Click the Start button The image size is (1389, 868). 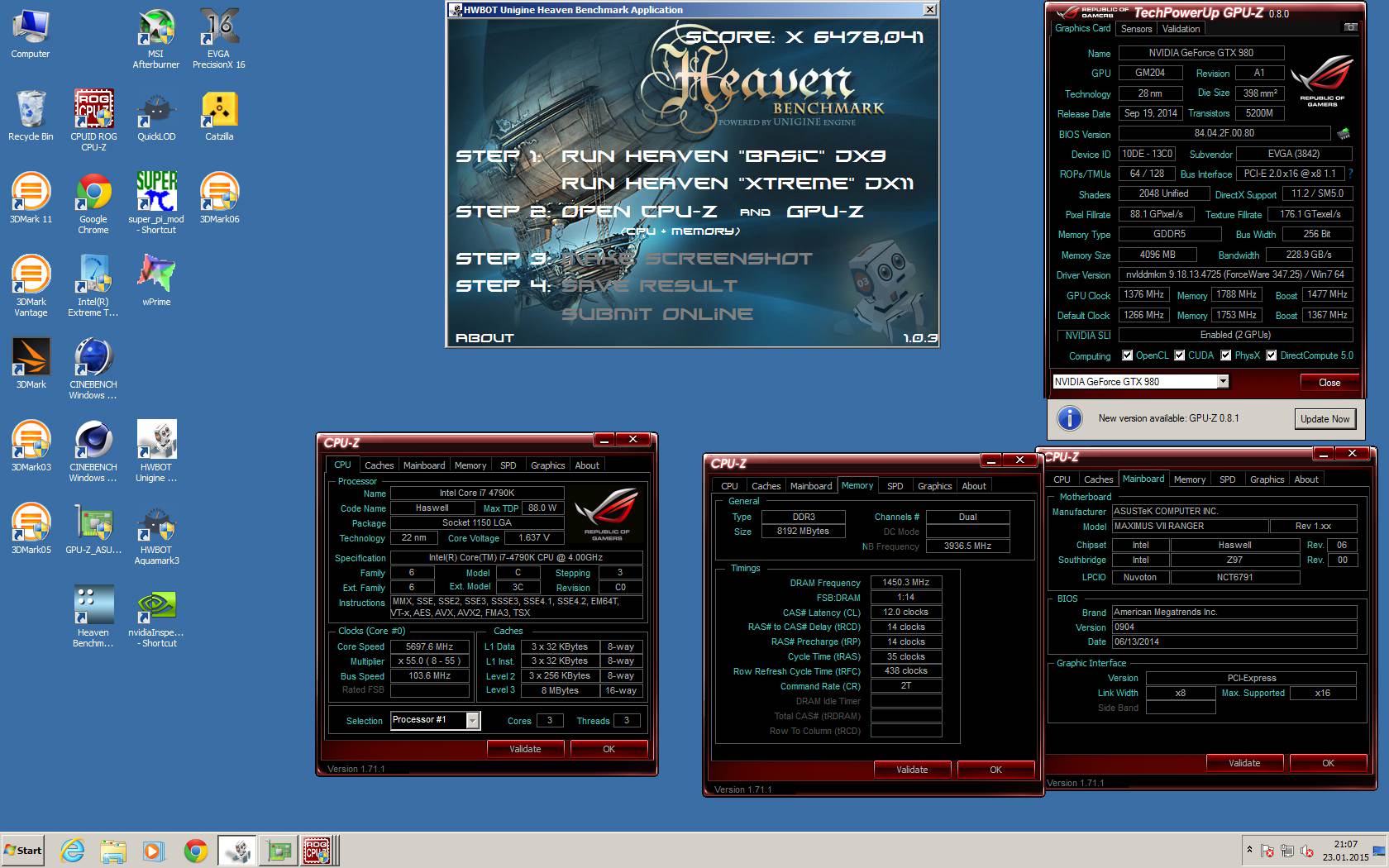(x=23, y=850)
